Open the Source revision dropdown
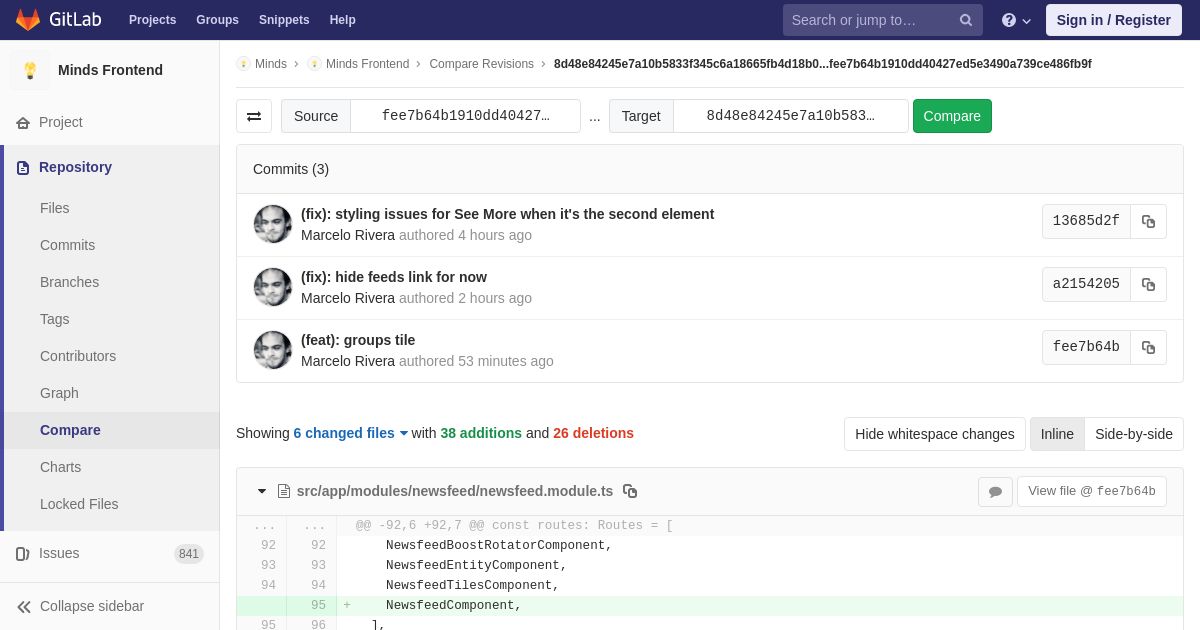 465,116
